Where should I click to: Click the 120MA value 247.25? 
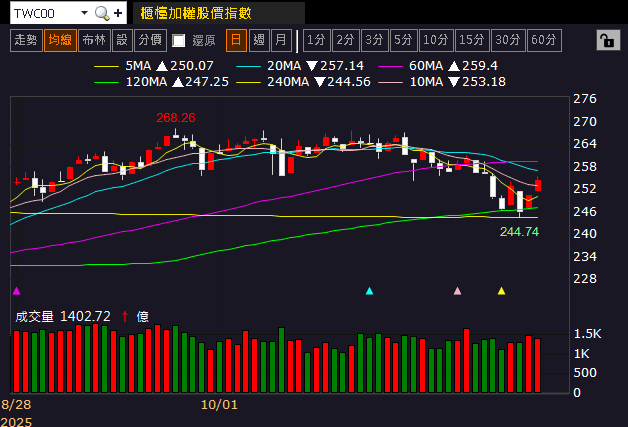pyautogui.click(x=207, y=82)
